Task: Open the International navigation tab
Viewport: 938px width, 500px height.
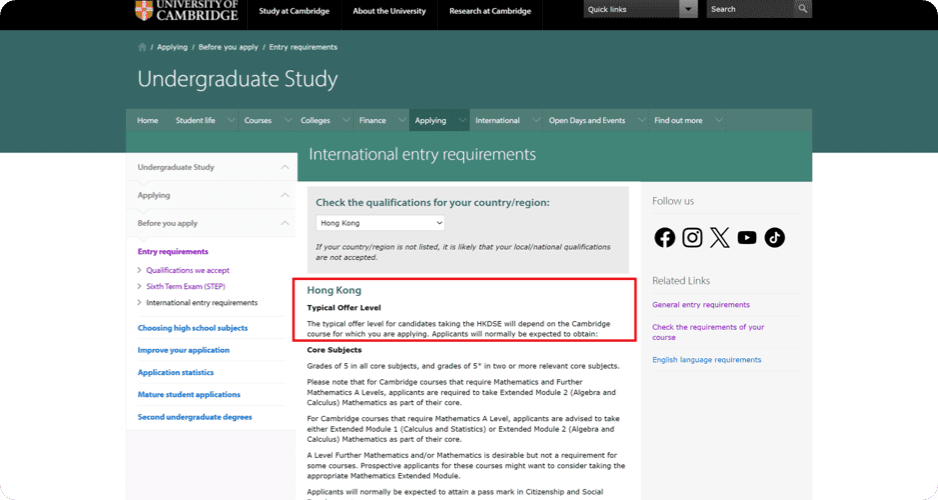Action: [498, 120]
